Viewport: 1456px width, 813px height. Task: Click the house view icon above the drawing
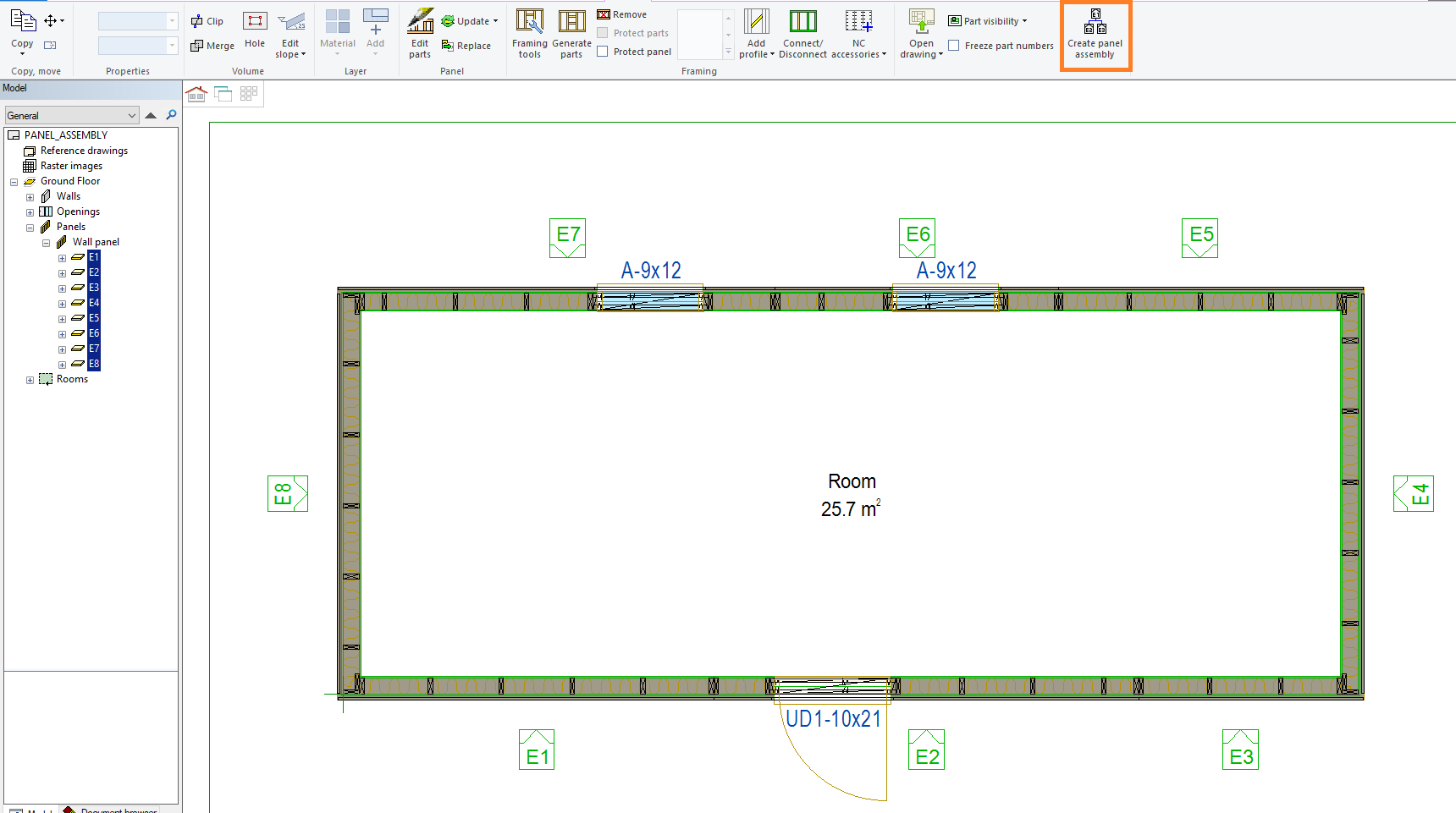point(196,94)
